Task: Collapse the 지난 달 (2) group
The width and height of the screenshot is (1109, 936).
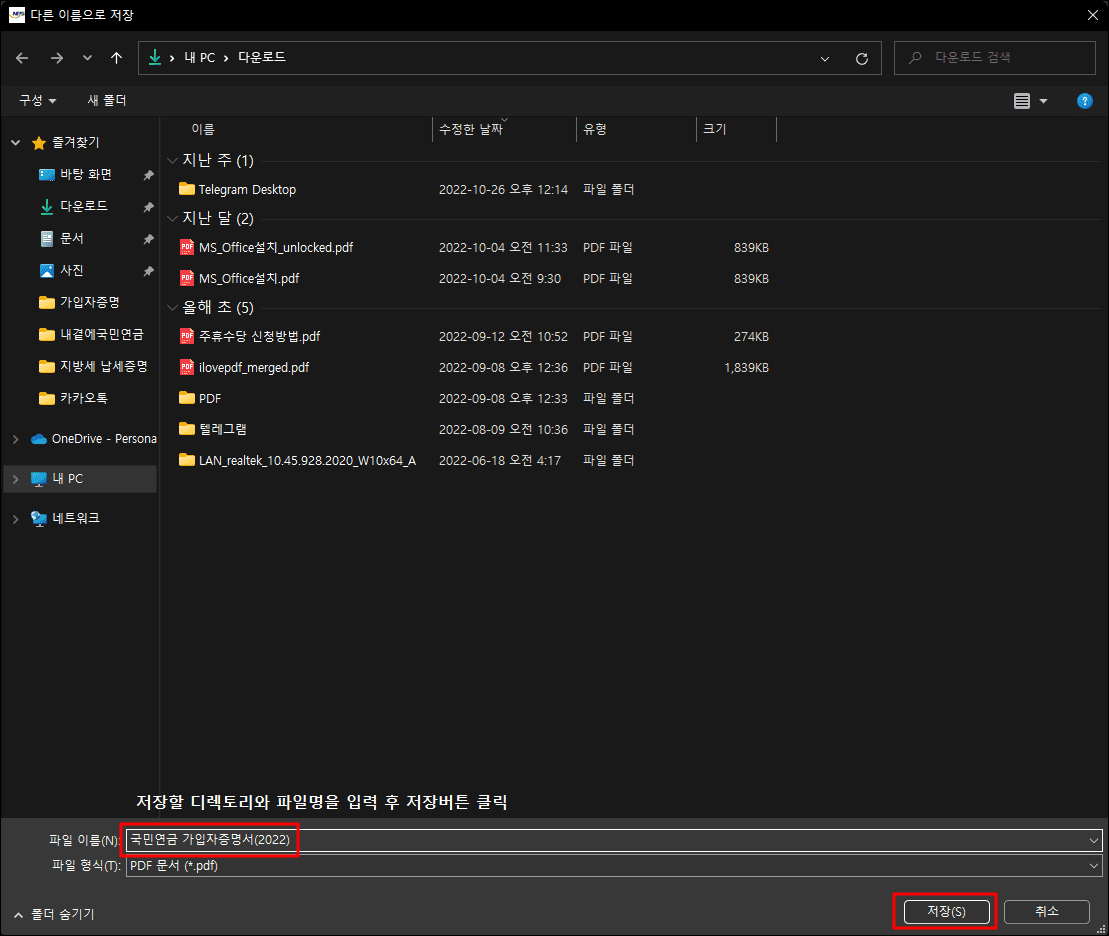Action: pos(172,219)
